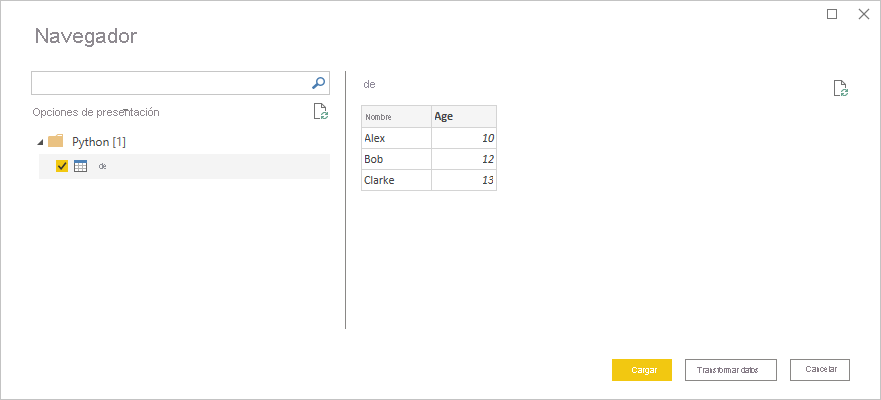Uncheck the de table checkbox
The image size is (881, 400).
click(x=62, y=166)
